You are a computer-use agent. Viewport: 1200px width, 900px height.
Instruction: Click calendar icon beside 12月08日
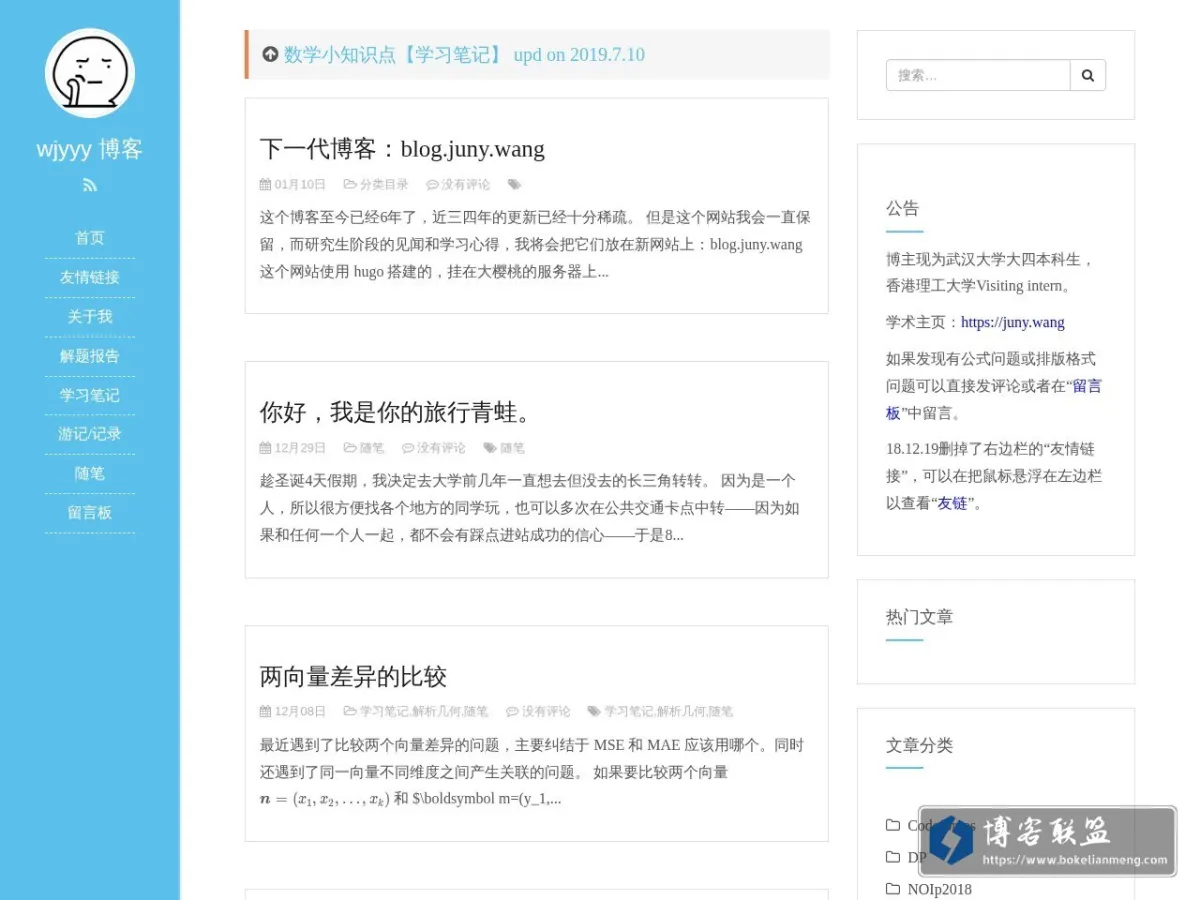point(265,712)
